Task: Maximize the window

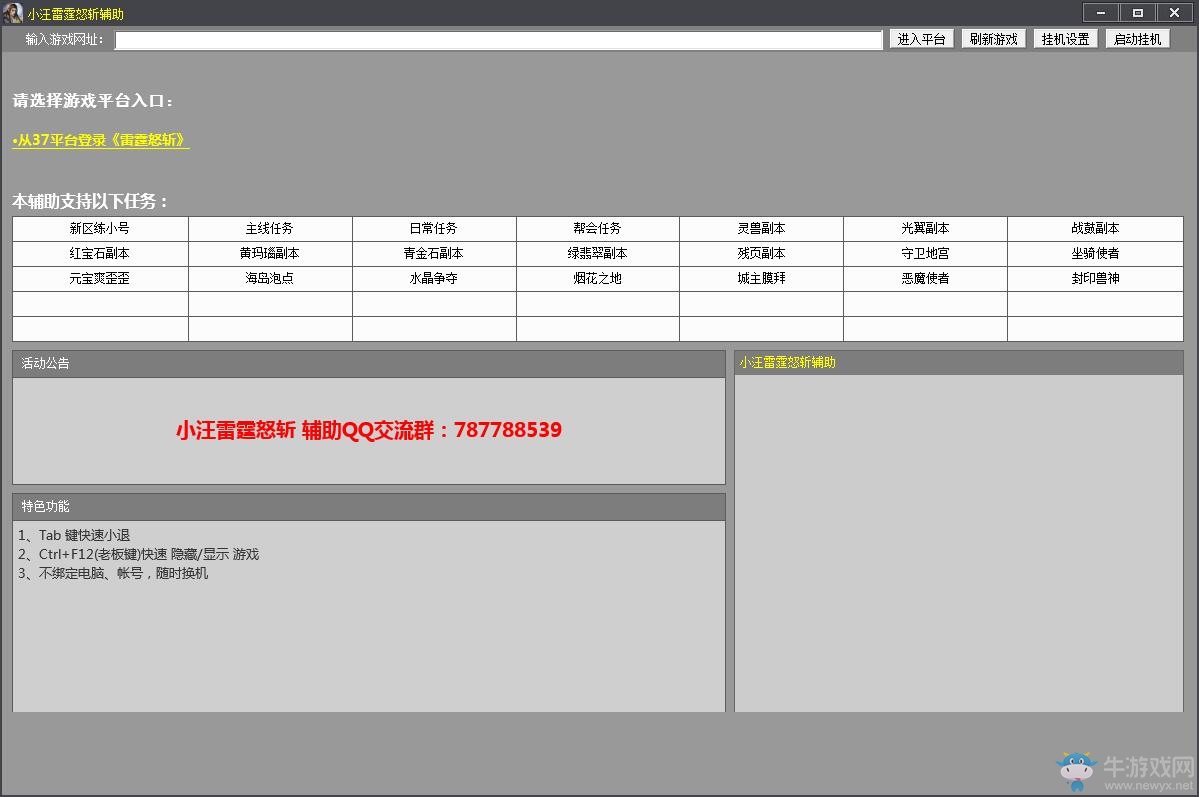Action: click(x=1138, y=12)
